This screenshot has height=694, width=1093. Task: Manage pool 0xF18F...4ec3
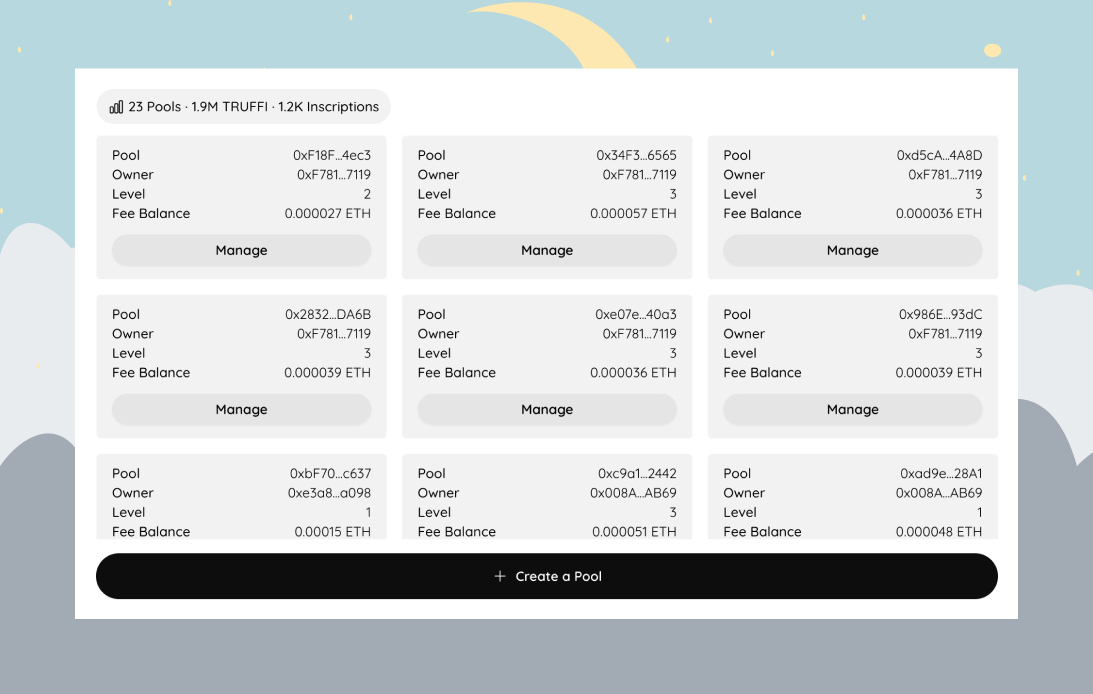tap(241, 250)
